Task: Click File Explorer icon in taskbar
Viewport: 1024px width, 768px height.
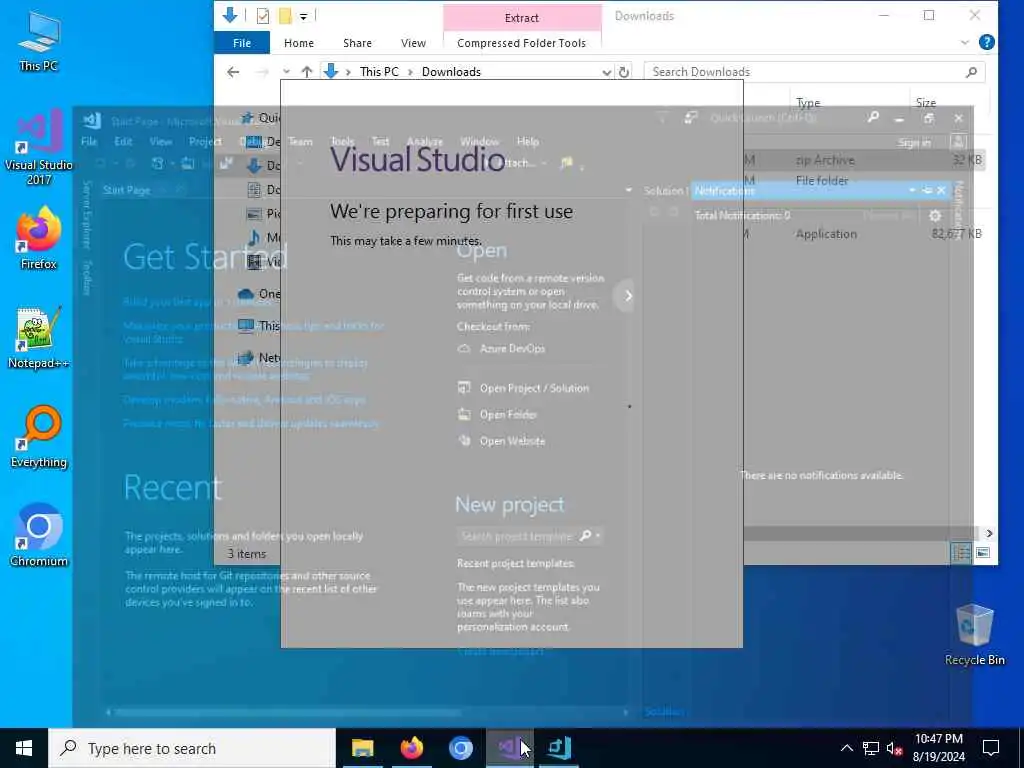Action: coord(362,748)
